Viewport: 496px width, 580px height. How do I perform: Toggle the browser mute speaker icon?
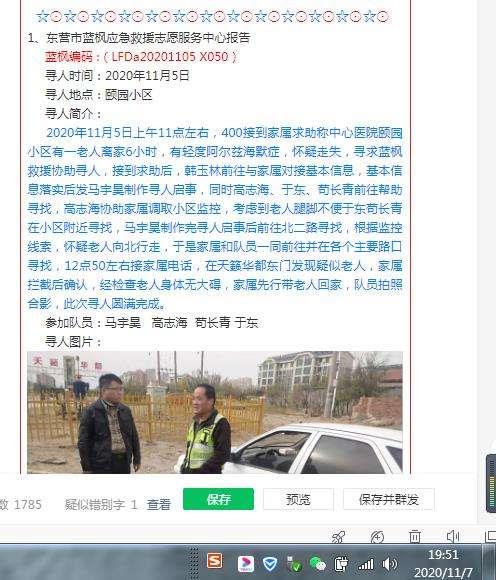click(x=453, y=536)
